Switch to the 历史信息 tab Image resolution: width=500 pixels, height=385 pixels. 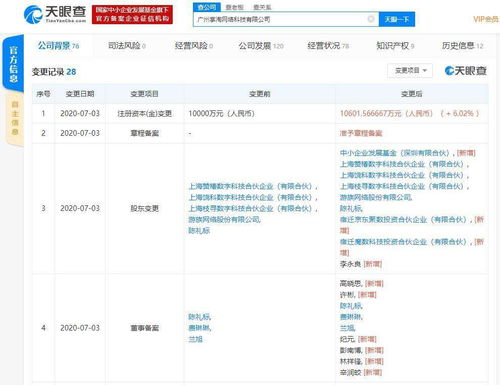463,46
